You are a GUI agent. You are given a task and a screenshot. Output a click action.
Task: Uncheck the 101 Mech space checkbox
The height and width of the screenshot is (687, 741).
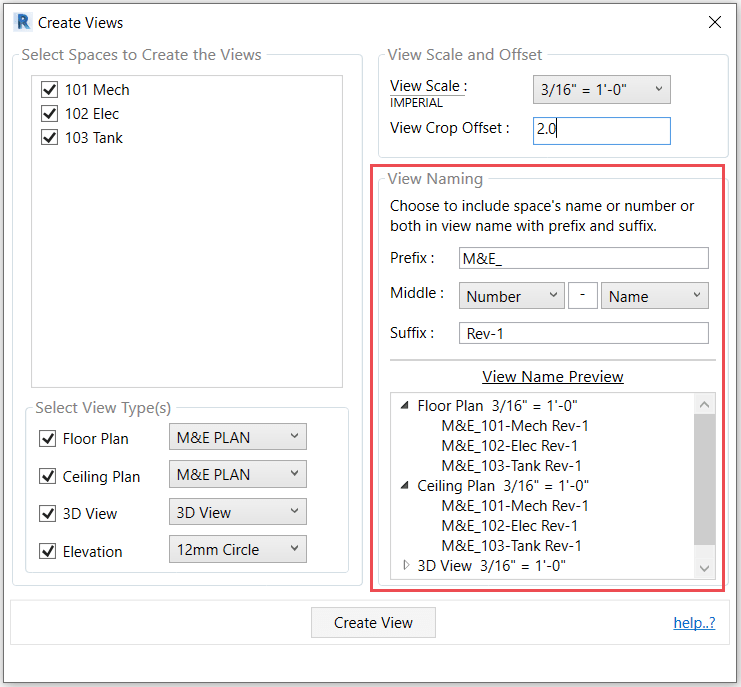click(50, 90)
